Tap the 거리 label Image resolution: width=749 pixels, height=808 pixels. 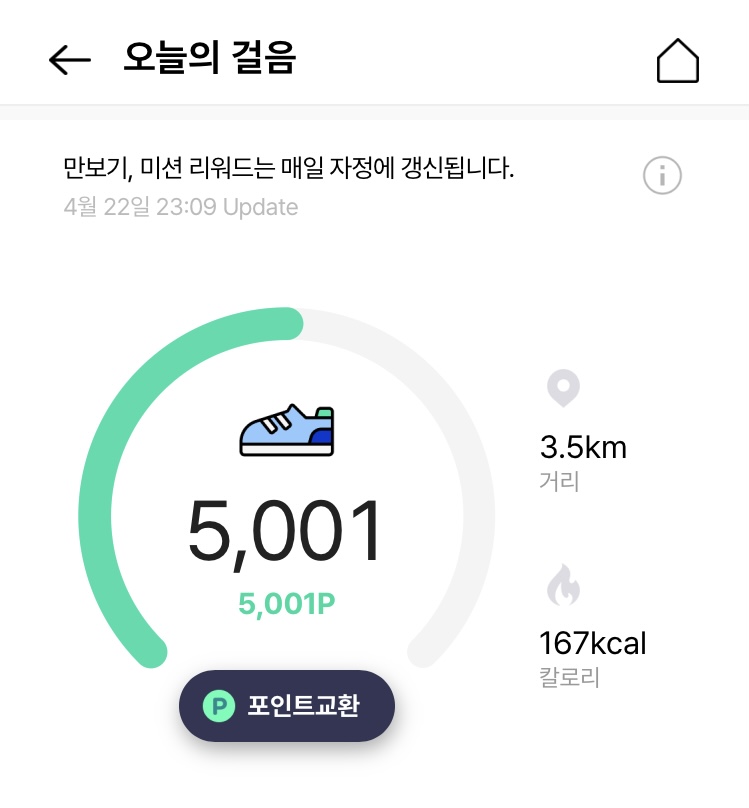pyautogui.click(x=559, y=481)
